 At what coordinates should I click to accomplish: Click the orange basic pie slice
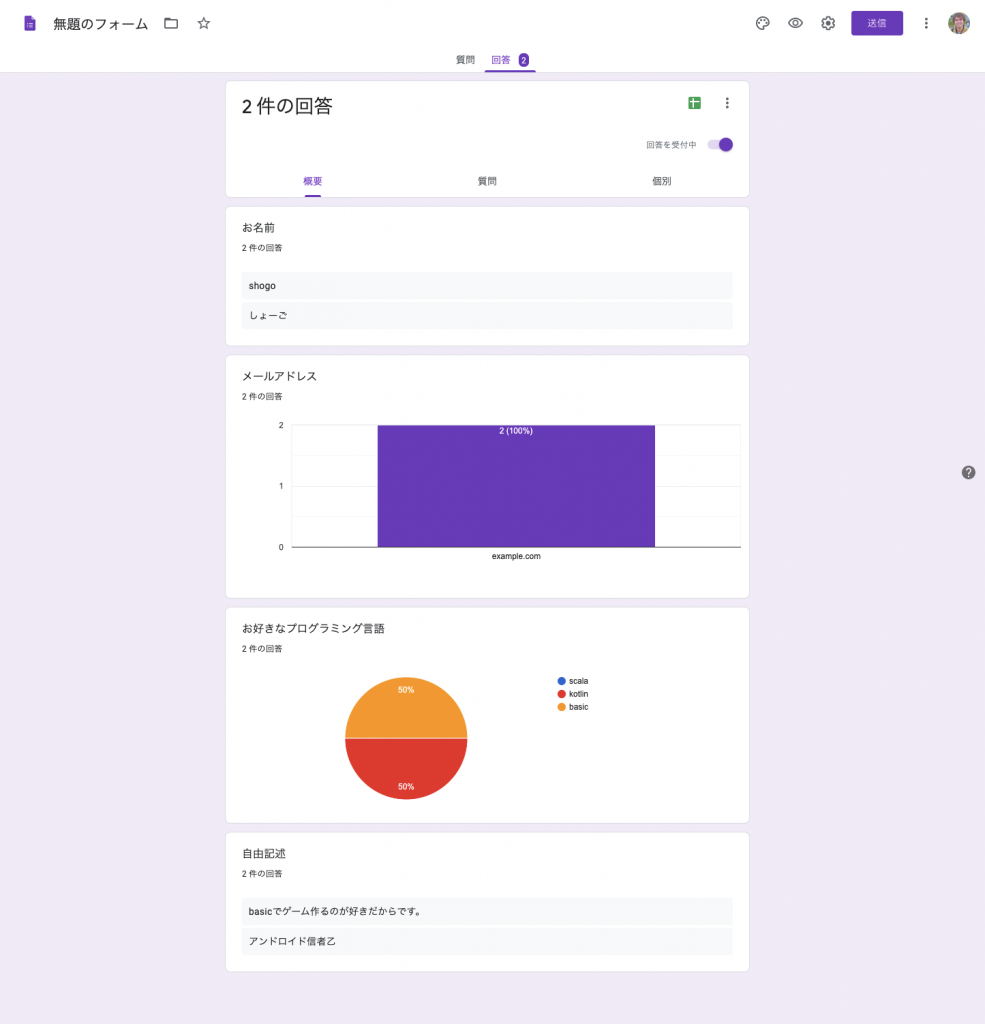point(406,710)
